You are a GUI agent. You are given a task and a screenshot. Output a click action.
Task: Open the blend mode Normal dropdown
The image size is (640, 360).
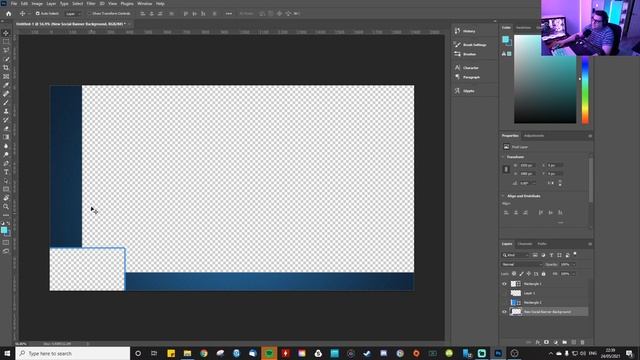pyautogui.click(x=521, y=264)
